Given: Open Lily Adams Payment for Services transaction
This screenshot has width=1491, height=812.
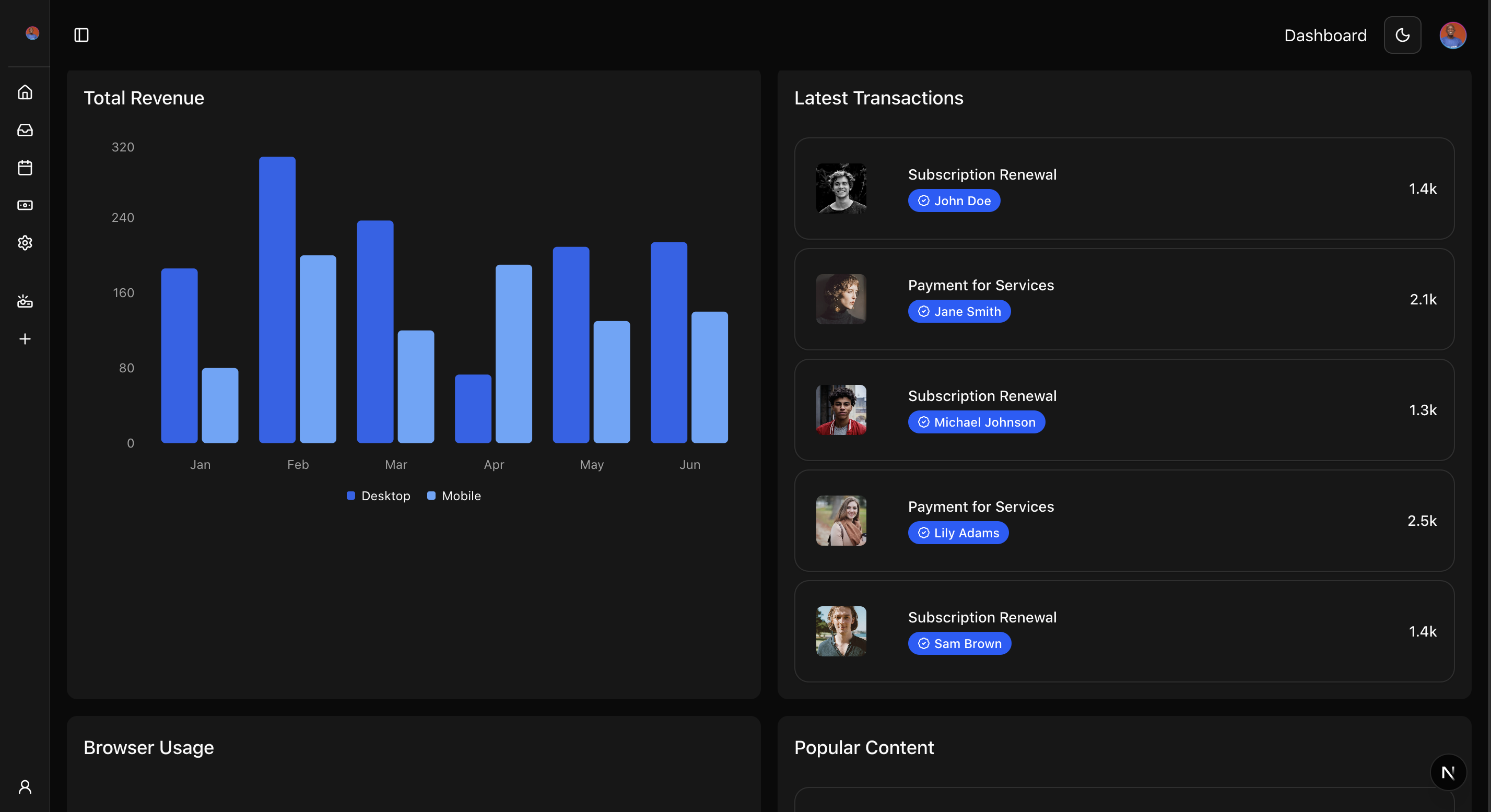Looking at the screenshot, I should pyautogui.click(x=1124, y=520).
